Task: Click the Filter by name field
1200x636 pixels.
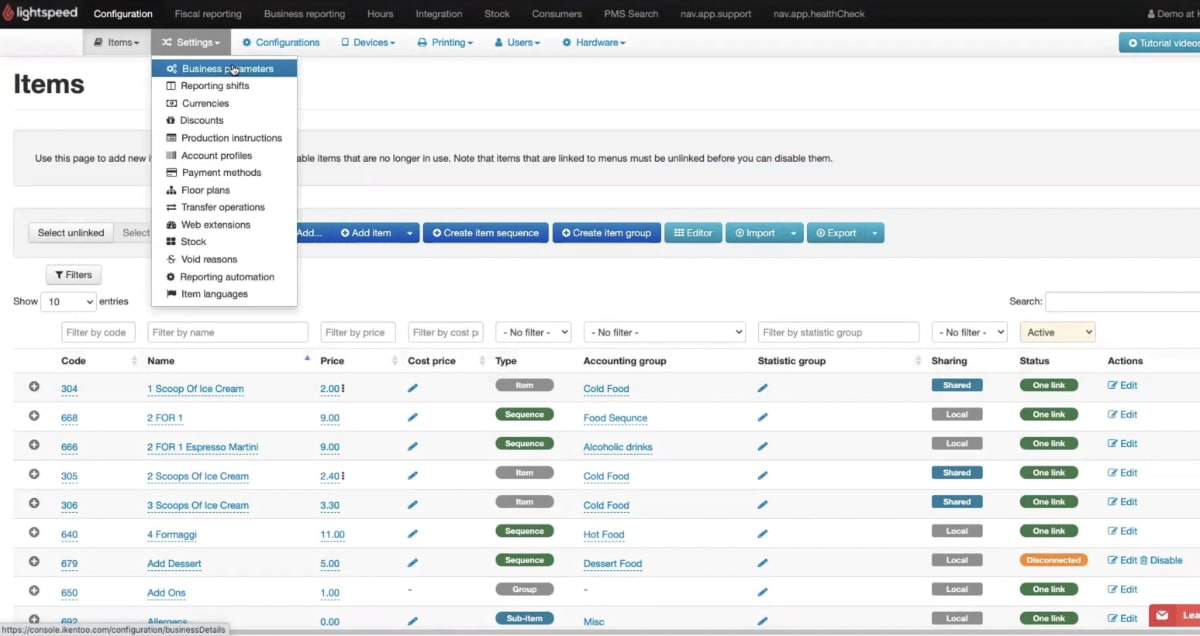Action: point(228,332)
